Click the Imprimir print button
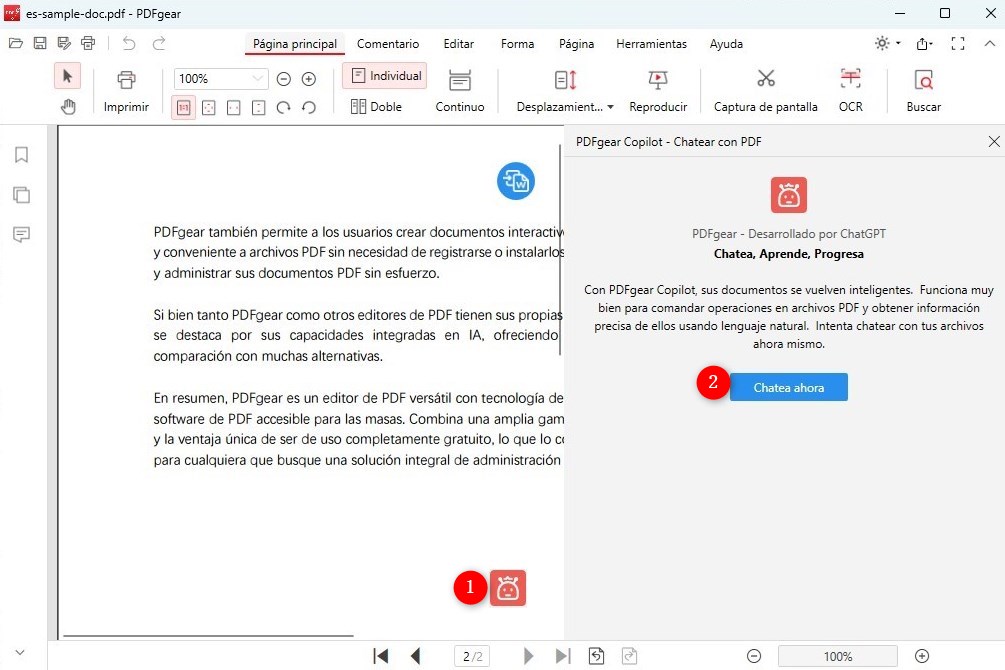Screen dimensions: 1005x670 126,90
